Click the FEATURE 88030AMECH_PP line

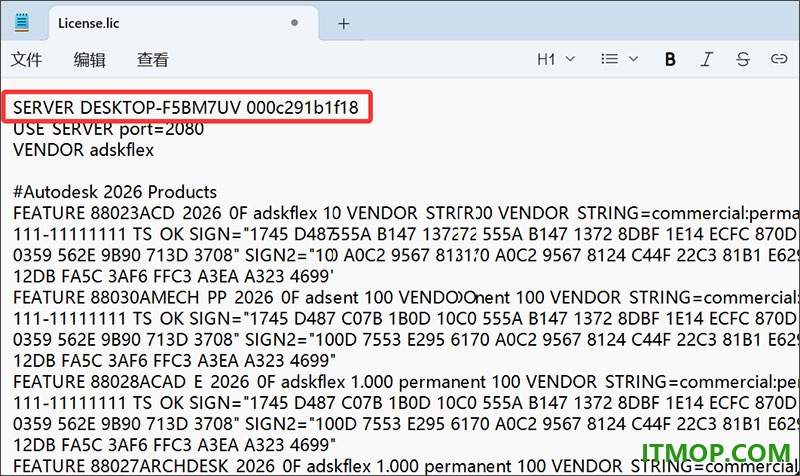point(406,297)
